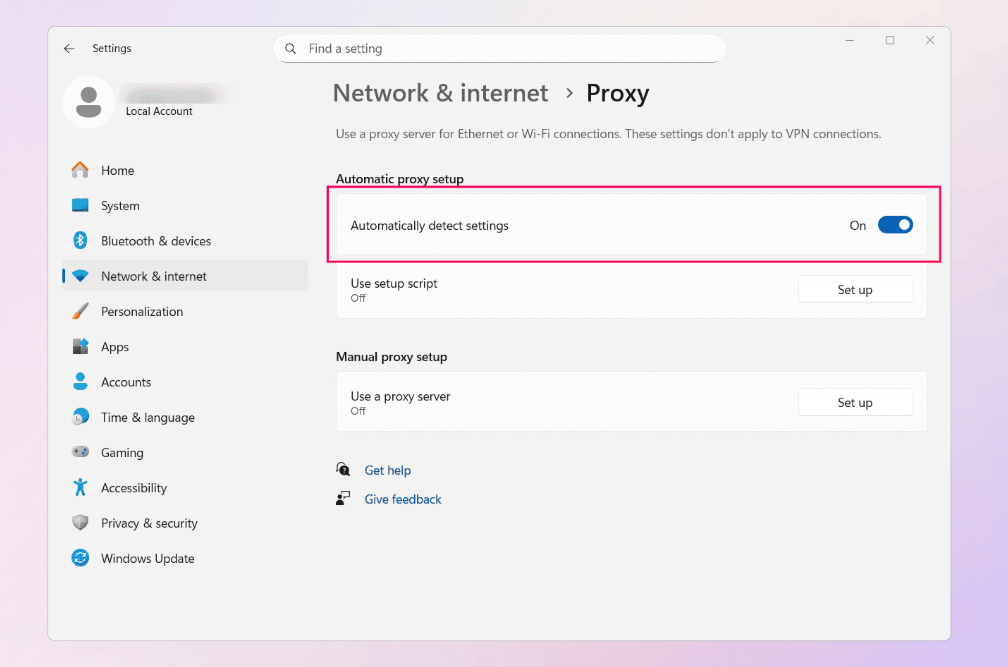
Task: Click the Privacy & security shield icon
Action: click(x=80, y=523)
